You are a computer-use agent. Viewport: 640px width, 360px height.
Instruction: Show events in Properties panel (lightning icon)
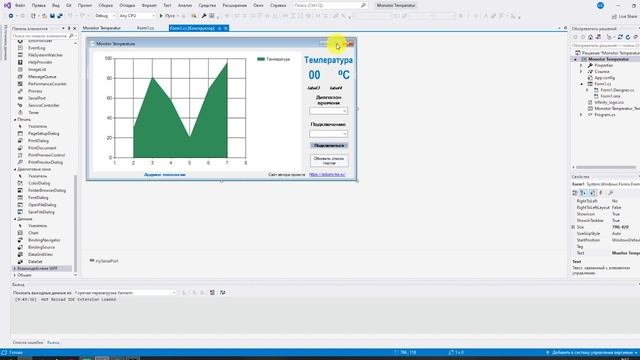point(601,193)
